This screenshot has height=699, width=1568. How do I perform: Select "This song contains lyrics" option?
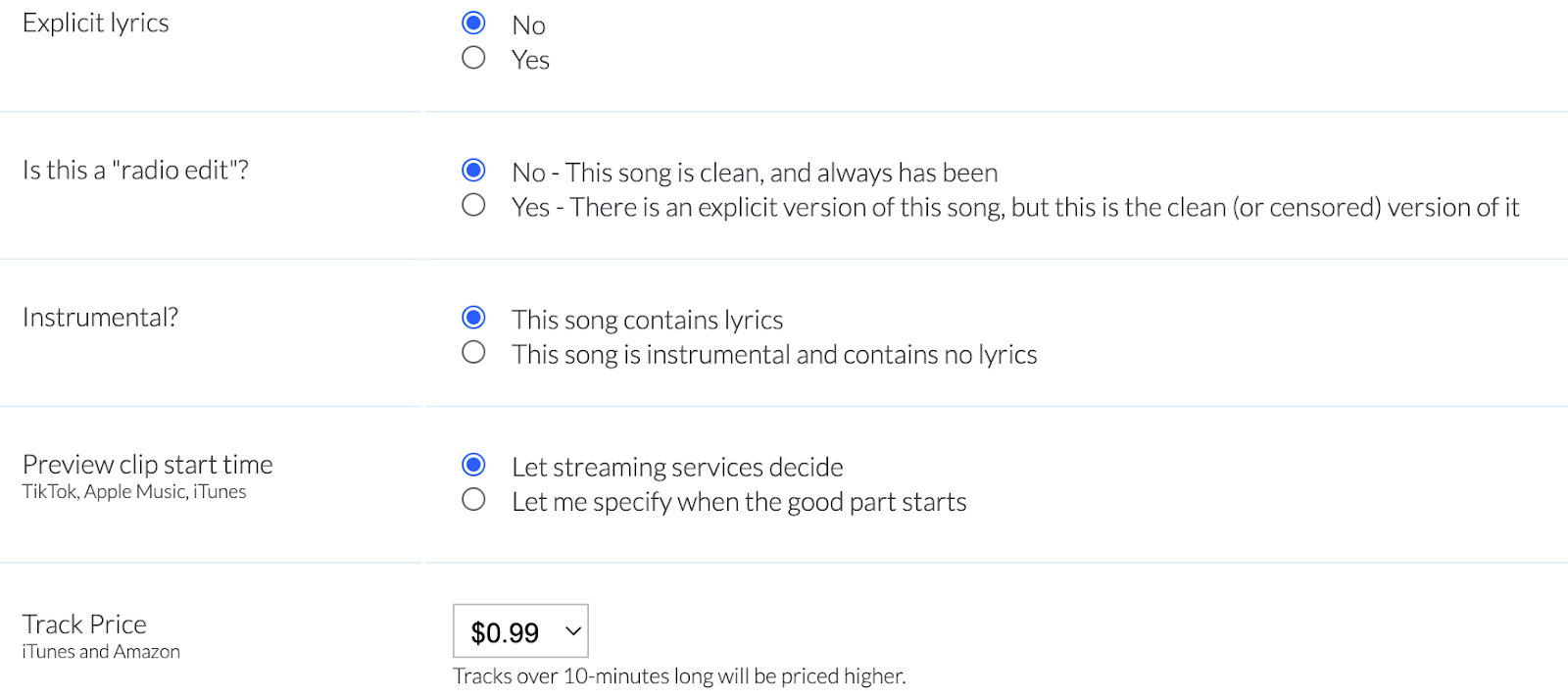tap(473, 318)
